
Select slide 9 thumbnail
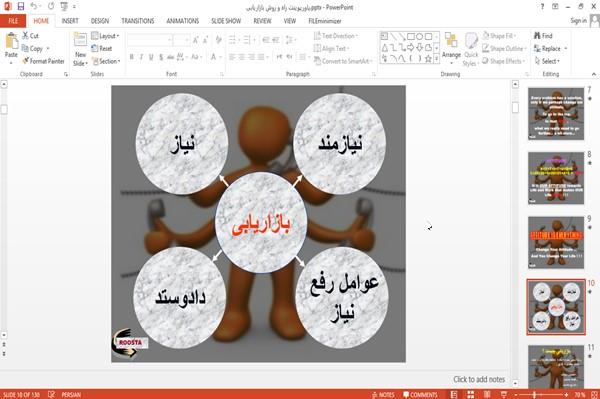[x=556, y=242]
